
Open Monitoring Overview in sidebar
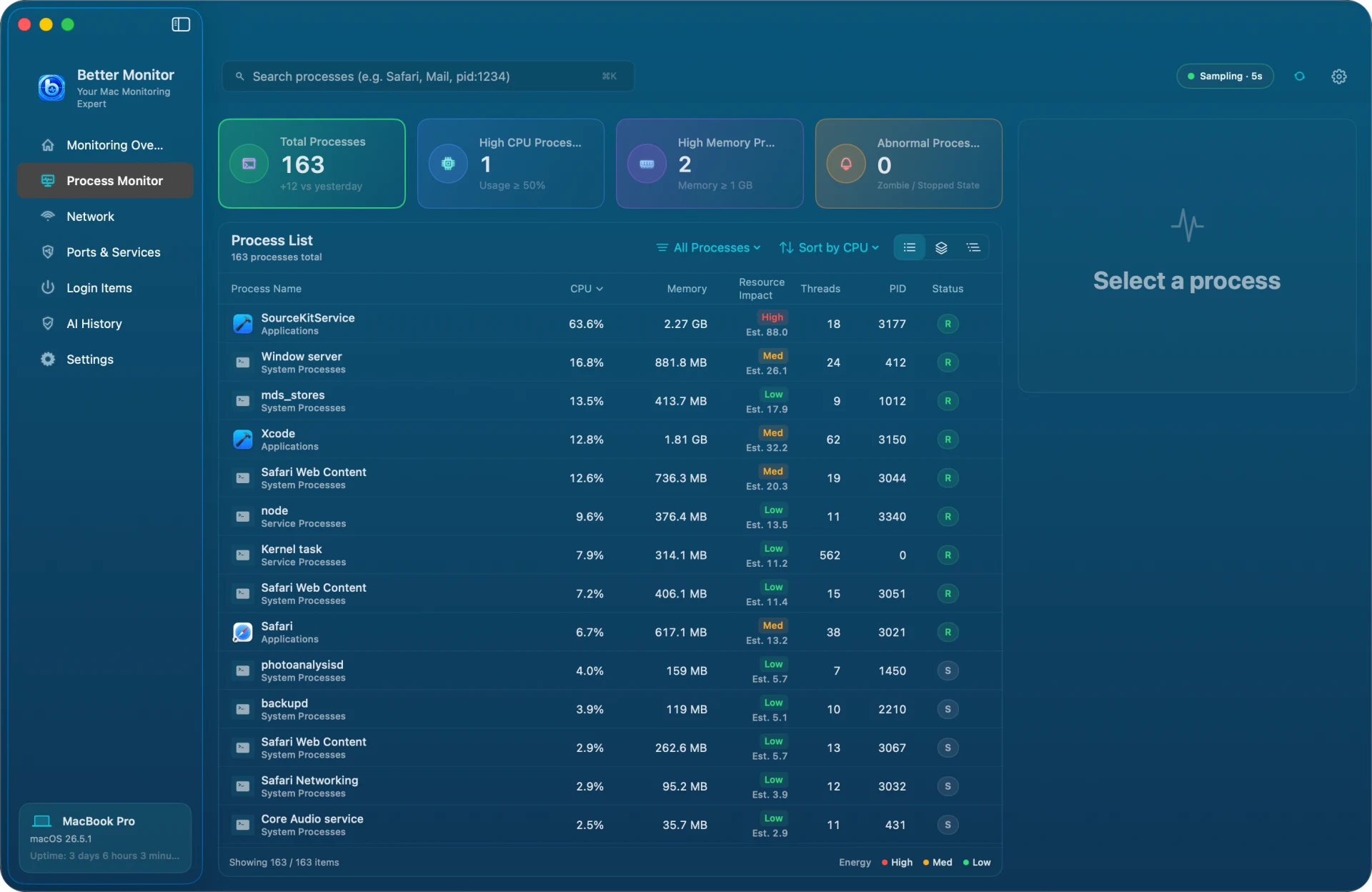click(105, 145)
